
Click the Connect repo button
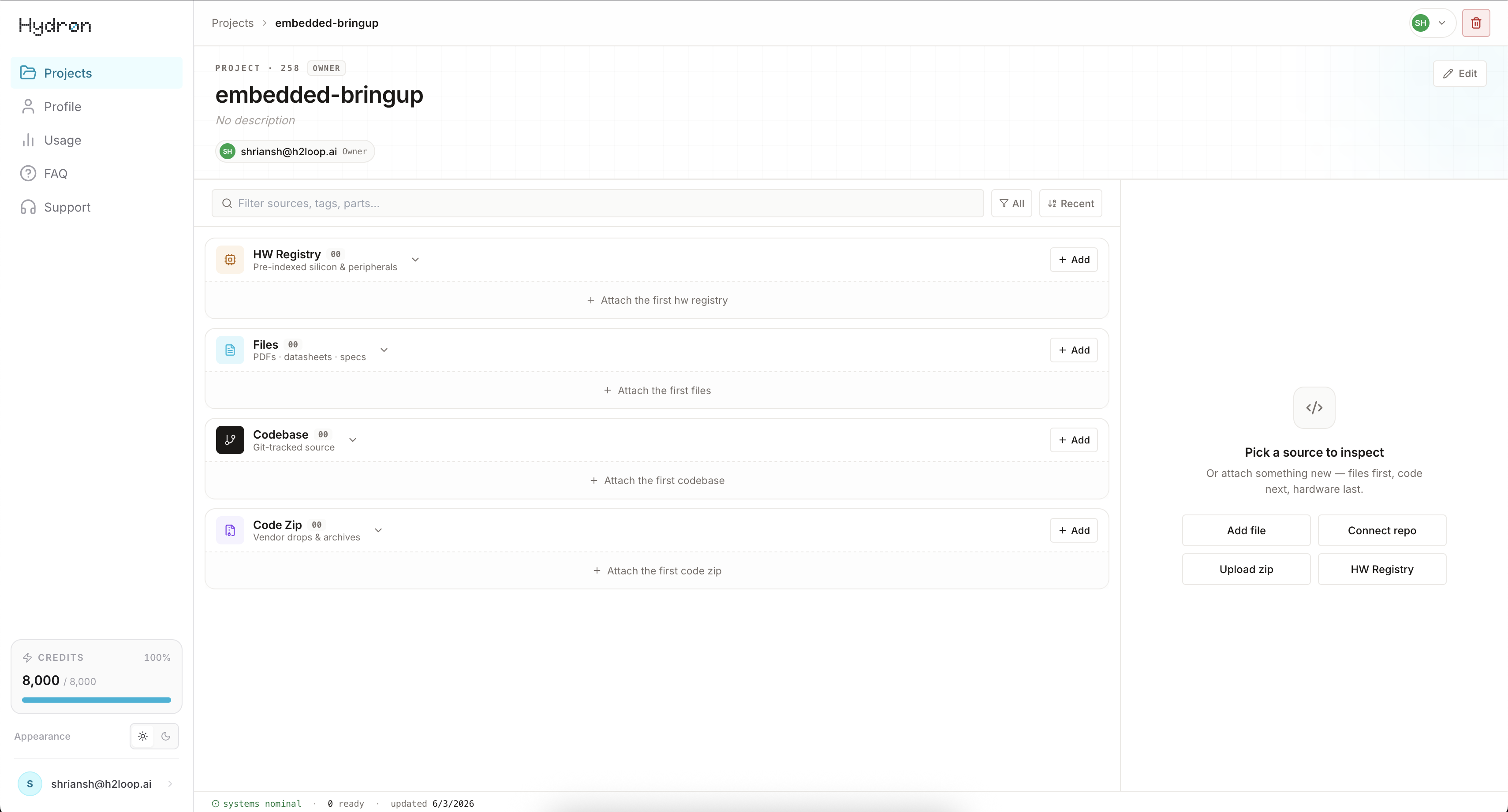pos(1382,530)
